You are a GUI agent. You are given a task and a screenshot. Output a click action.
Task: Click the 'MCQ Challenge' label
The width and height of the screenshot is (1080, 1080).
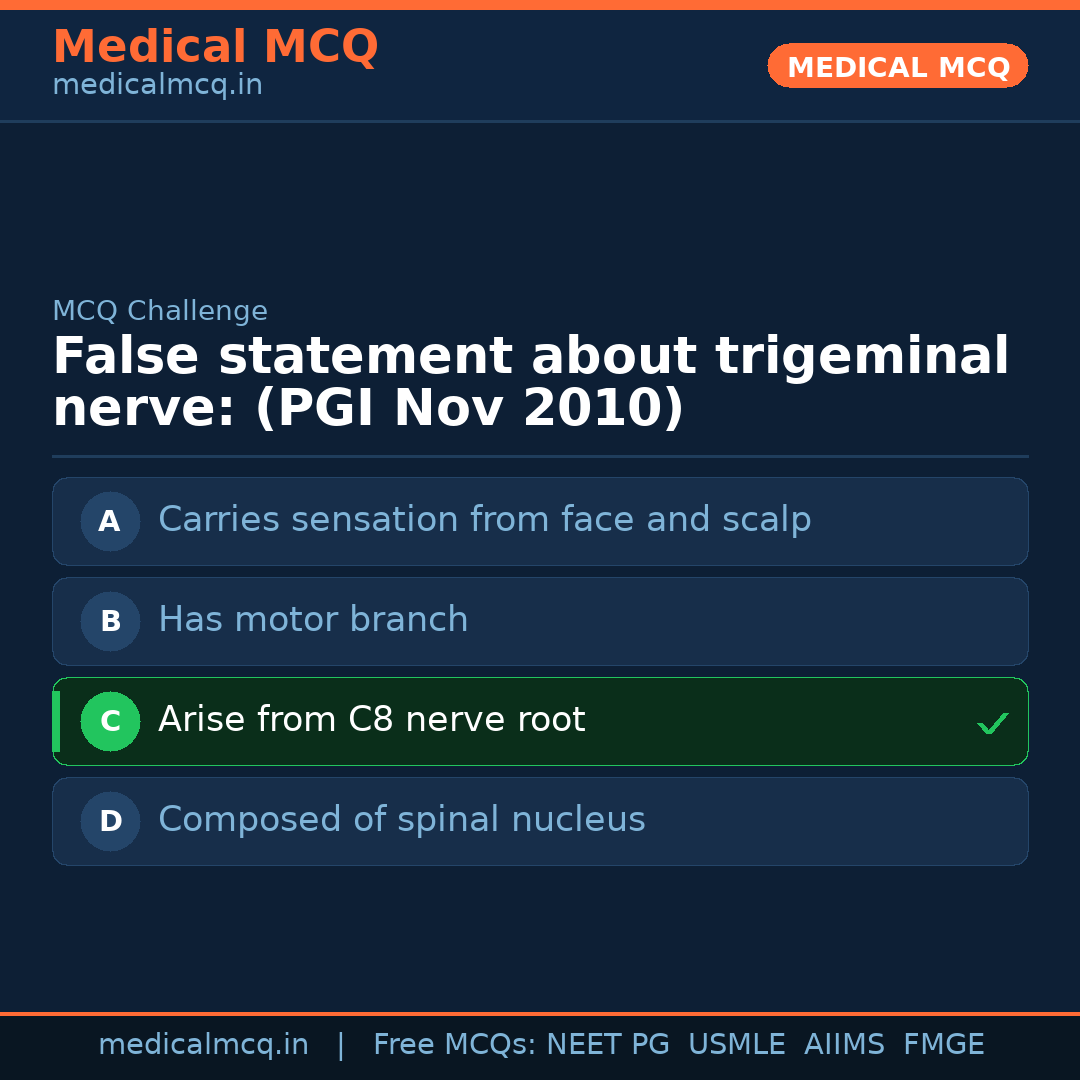[x=160, y=311]
